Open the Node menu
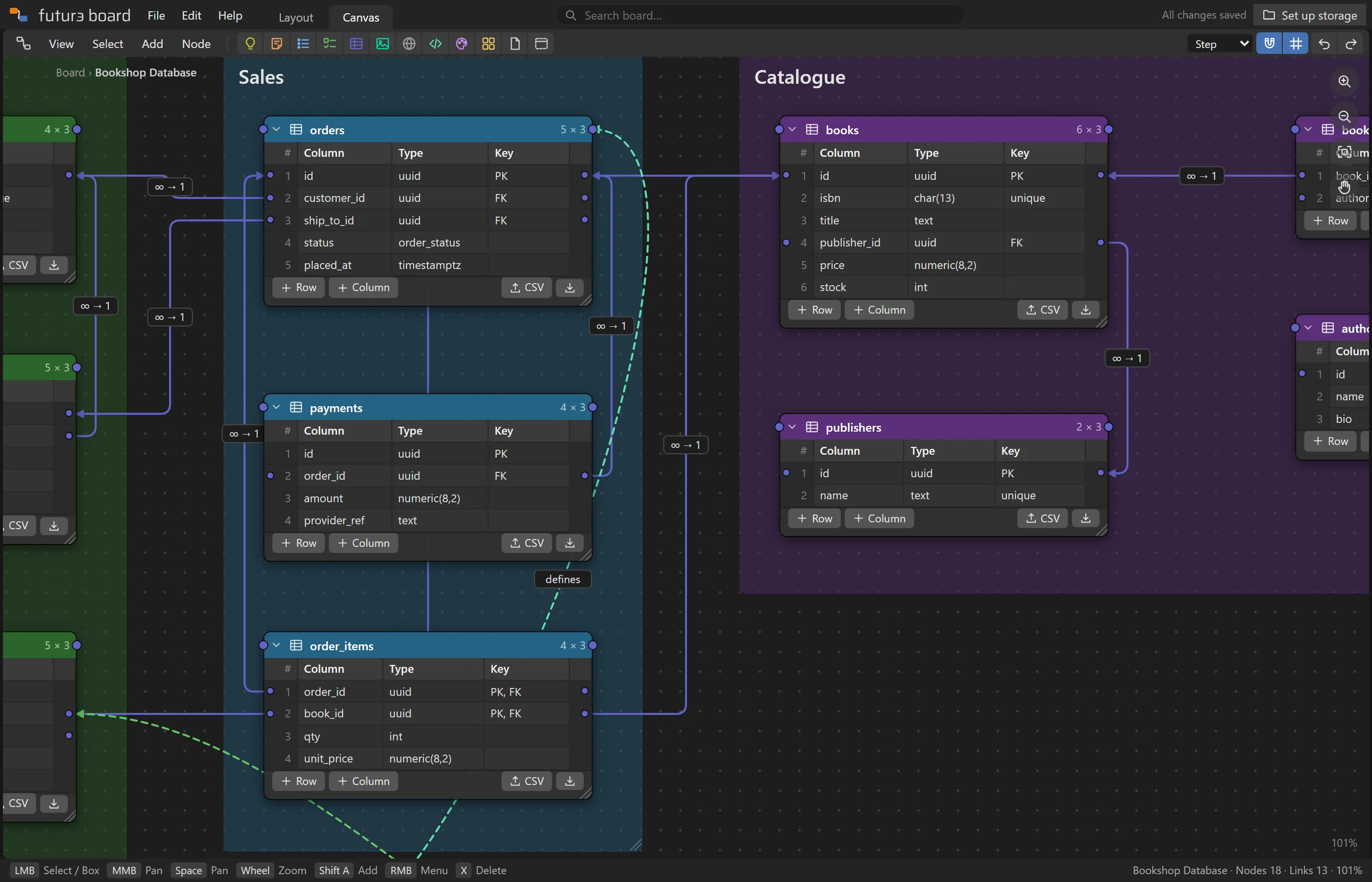1372x882 pixels. pos(196,44)
